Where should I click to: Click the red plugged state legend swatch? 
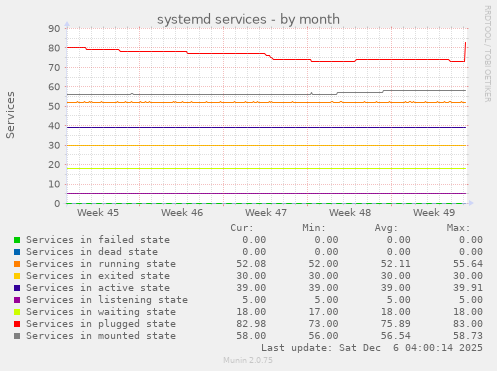click(17, 324)
